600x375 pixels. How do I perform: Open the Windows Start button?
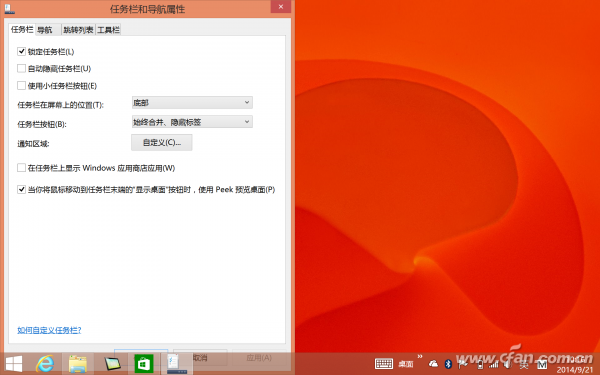[14, 364]
